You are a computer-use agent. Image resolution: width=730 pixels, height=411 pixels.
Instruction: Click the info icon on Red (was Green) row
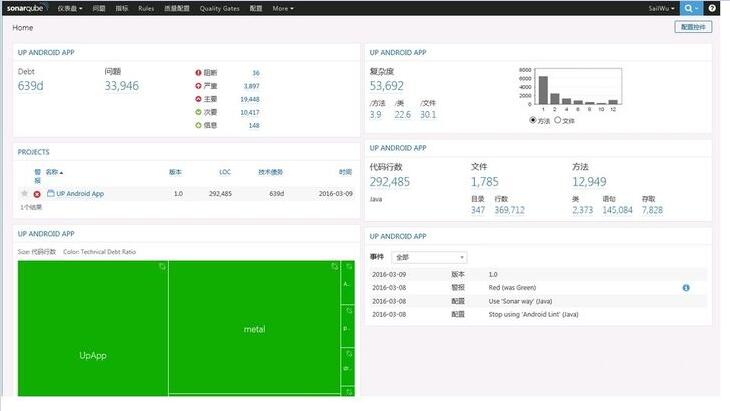point(686,288)
